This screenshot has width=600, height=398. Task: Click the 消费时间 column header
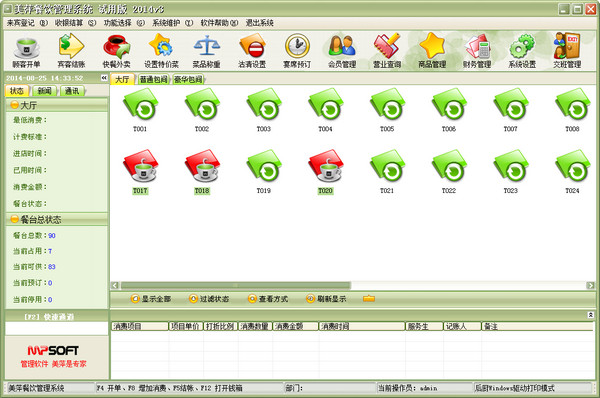362,326
